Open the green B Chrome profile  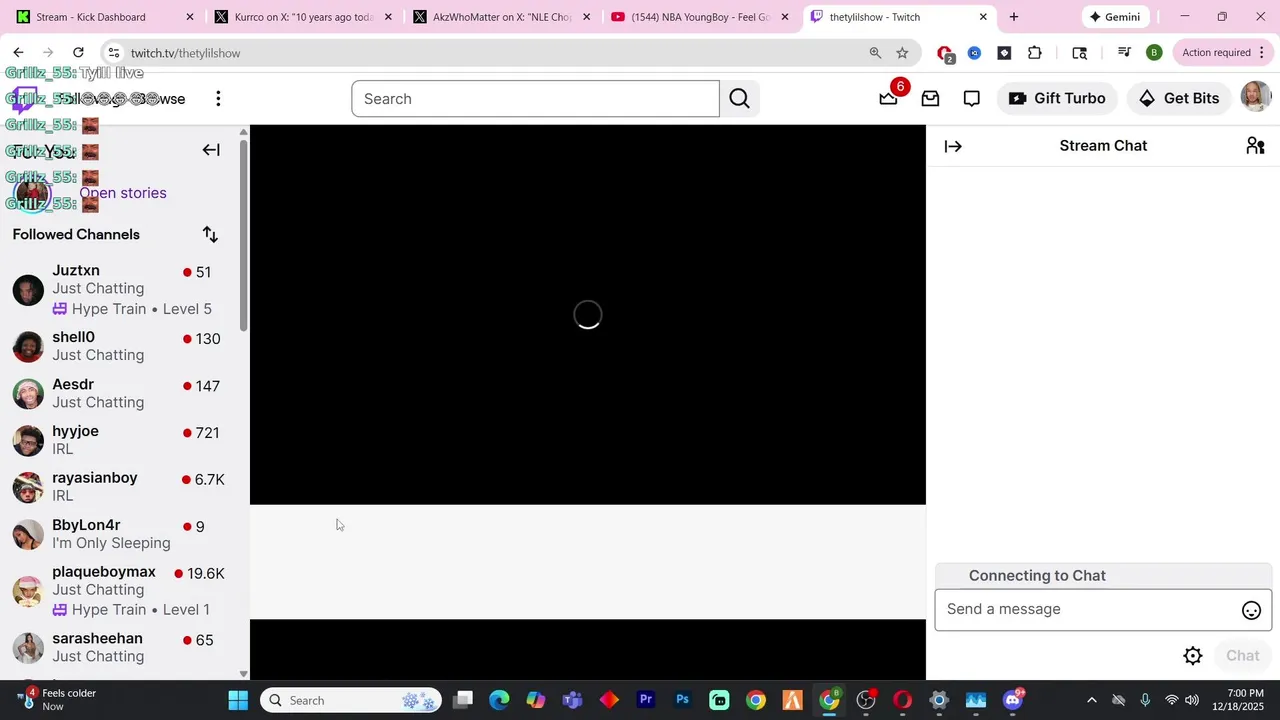coord(1154,53)
